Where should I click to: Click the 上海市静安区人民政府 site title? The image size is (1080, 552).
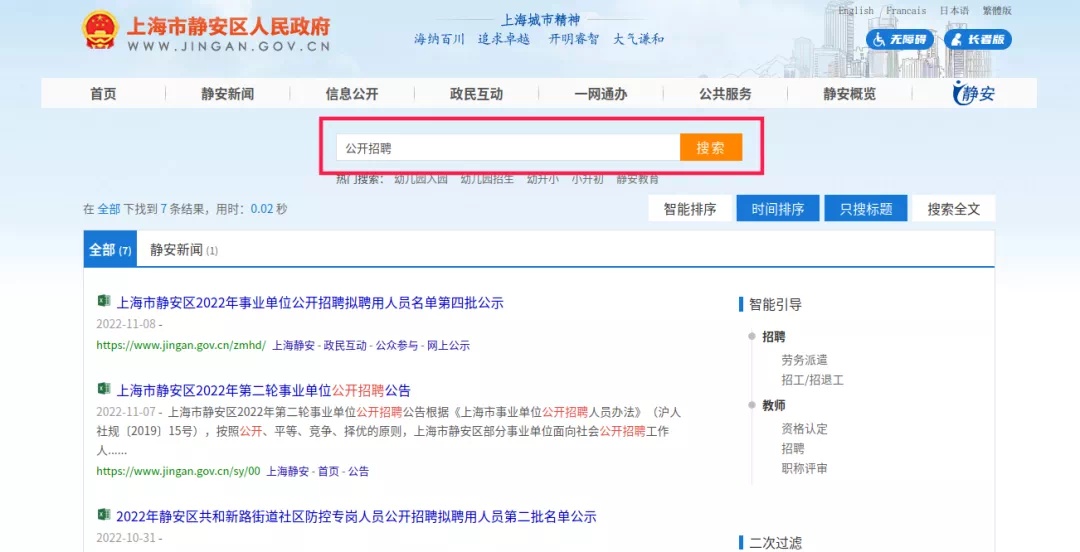(229, 26)
